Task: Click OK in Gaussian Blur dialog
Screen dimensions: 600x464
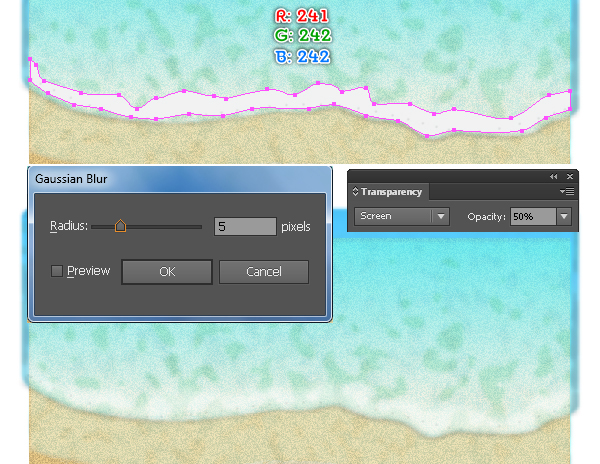Action: click(167, 272)
